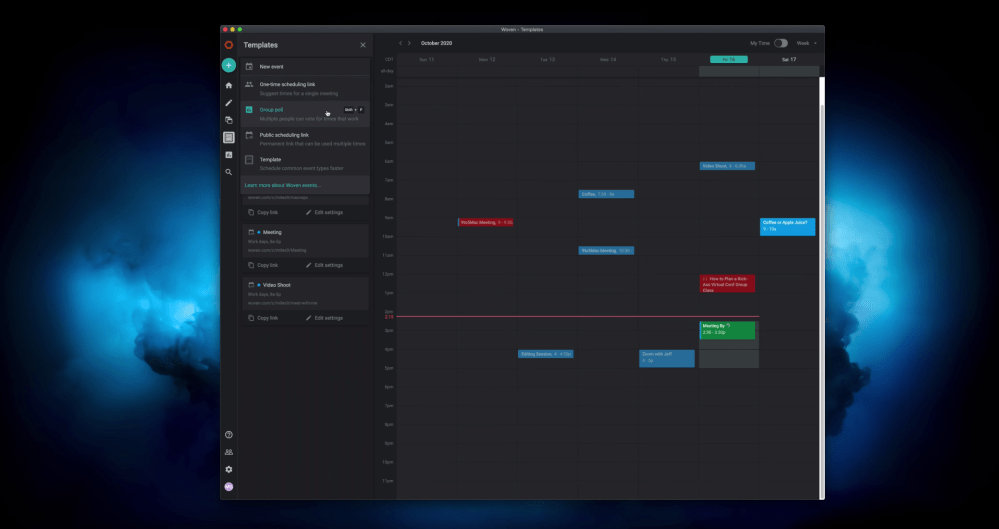Click the green plus create button
The height and width of the screenshot is (529, 999).
pyautogui.click(x=229, y=65)
